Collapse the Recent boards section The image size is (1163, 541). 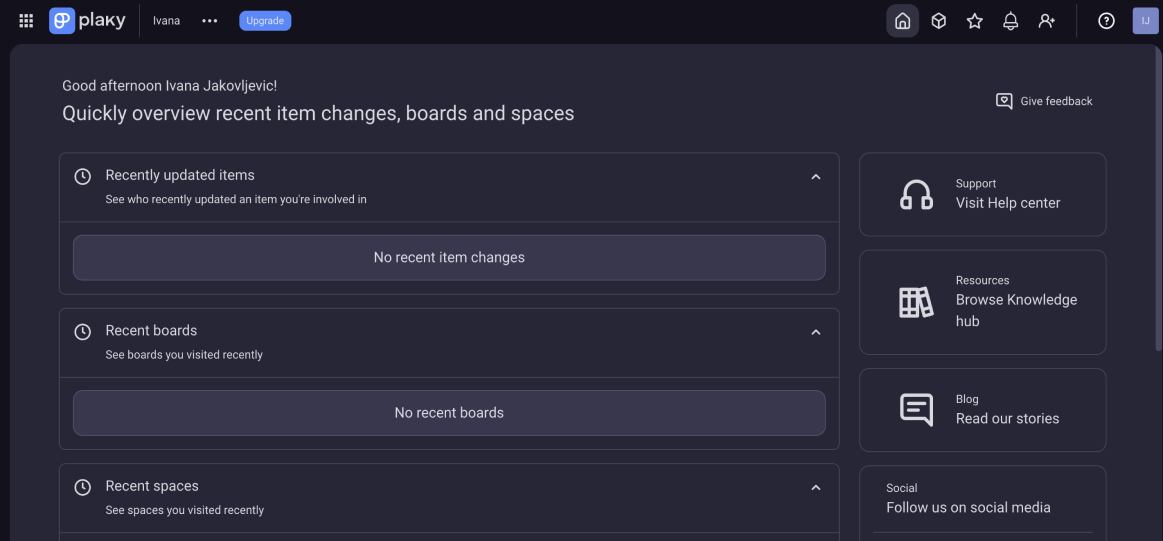(x=816, y=332)
